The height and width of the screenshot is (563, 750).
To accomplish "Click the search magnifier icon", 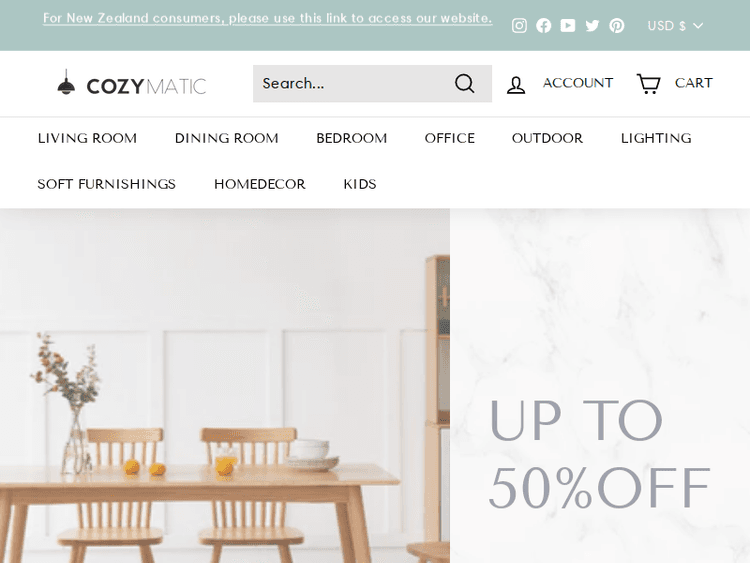I will tap(464, 83).
